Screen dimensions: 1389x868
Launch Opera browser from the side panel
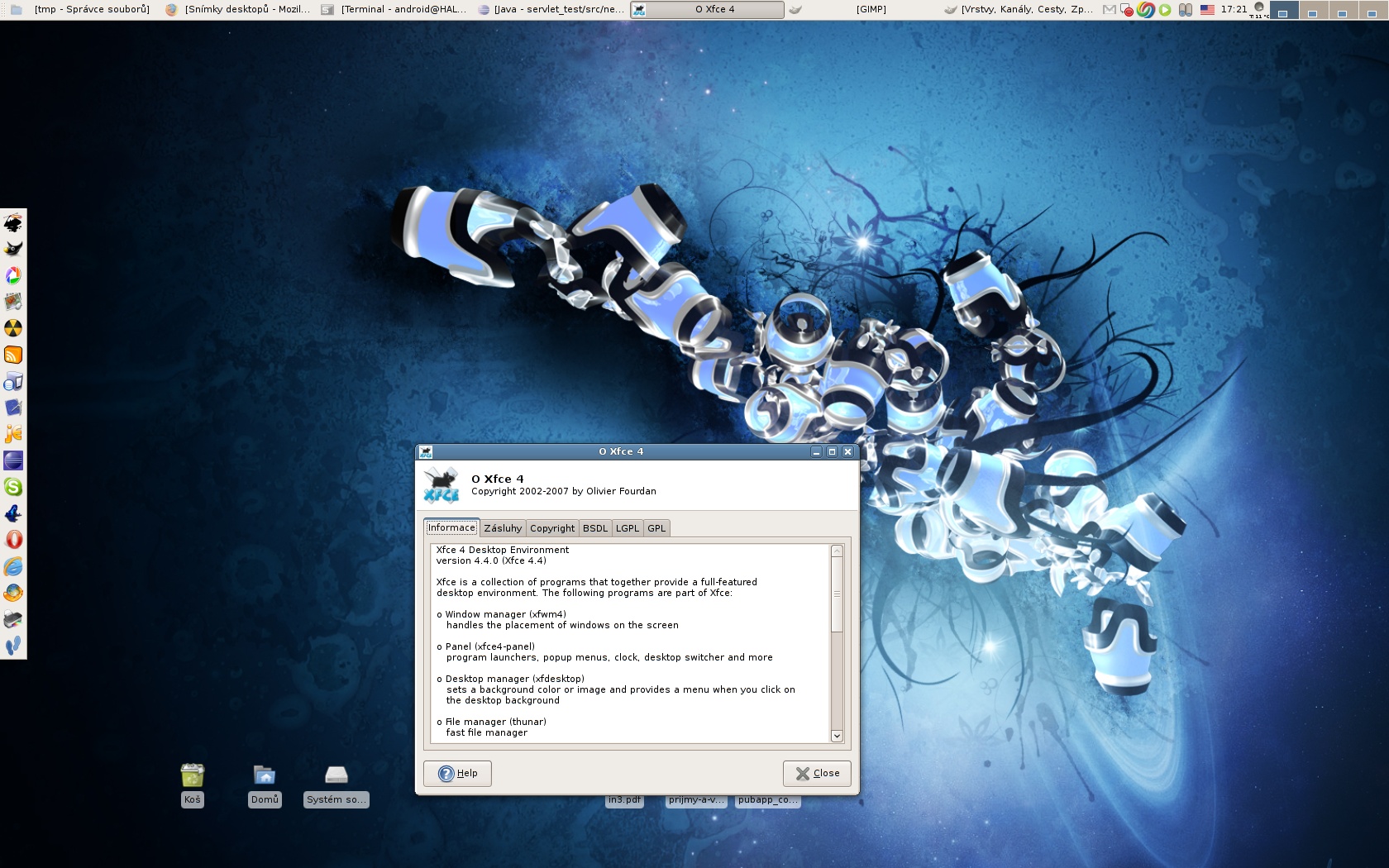(x=13, y=540)
